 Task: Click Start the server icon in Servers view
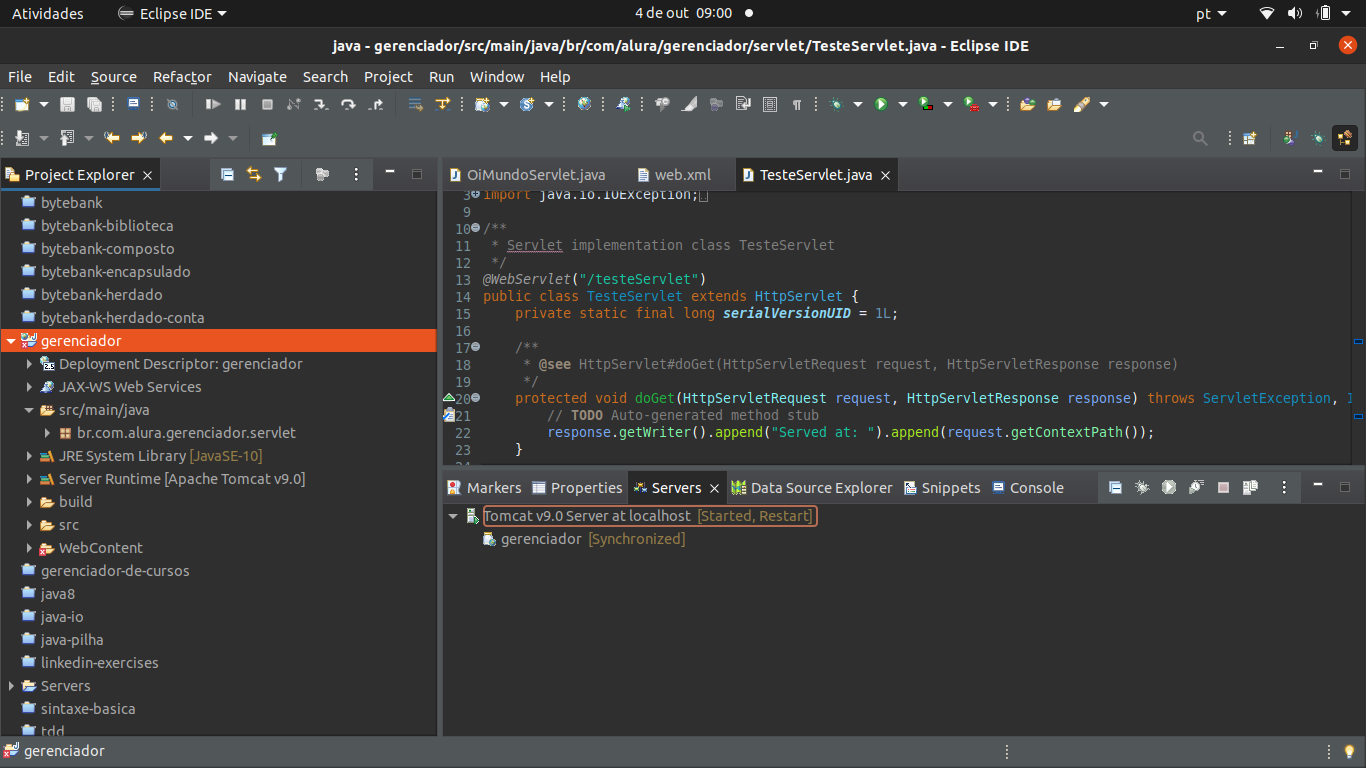(x=1169, y=487)
